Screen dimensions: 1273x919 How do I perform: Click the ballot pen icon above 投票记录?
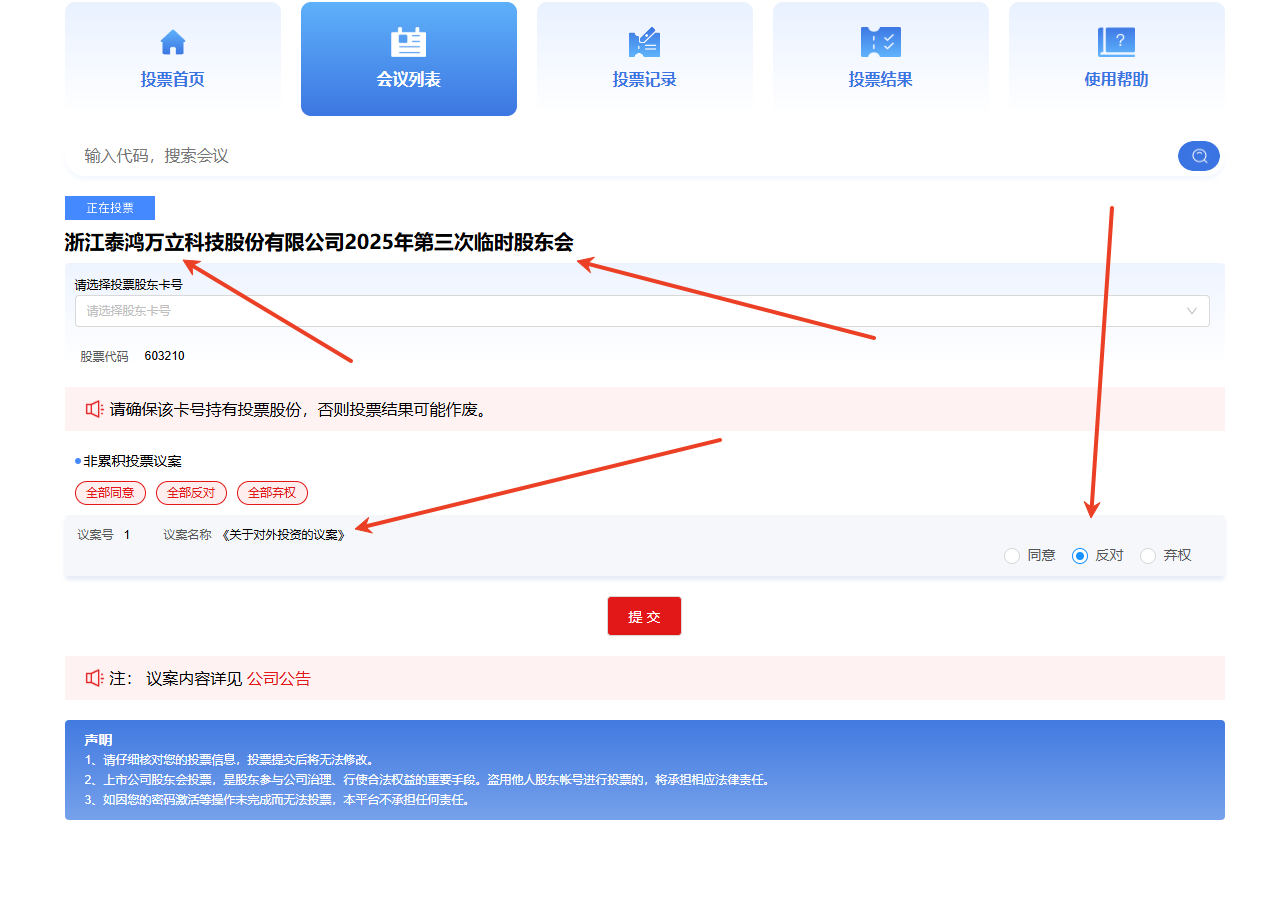click(645, 42)
